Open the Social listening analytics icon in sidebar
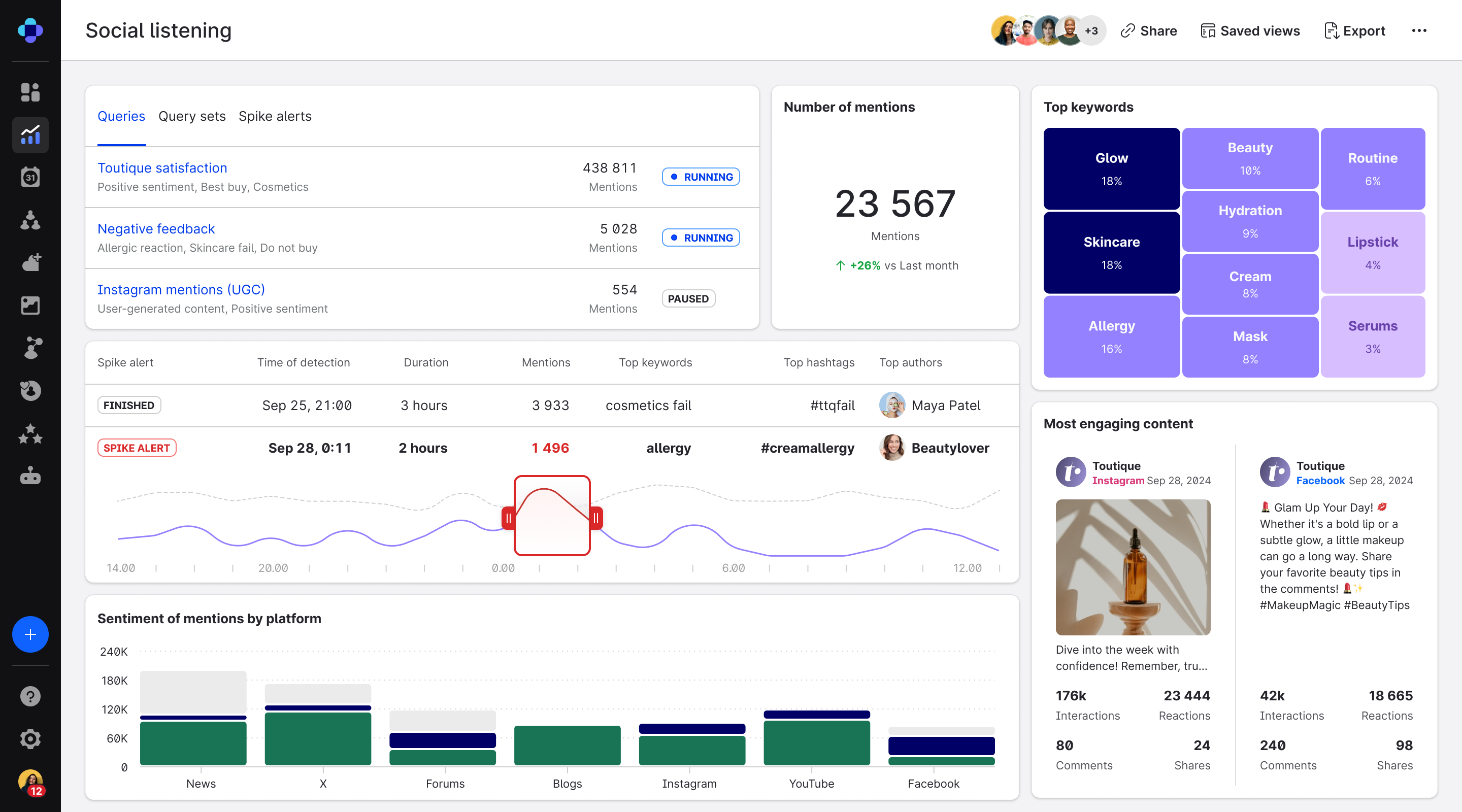The image size is (1462, 812). [30, 135]
